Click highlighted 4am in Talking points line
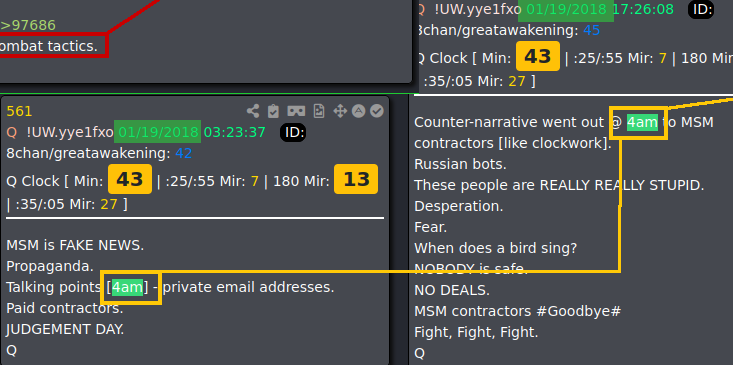Screen dimensions: 733x365 coord(128,287)
